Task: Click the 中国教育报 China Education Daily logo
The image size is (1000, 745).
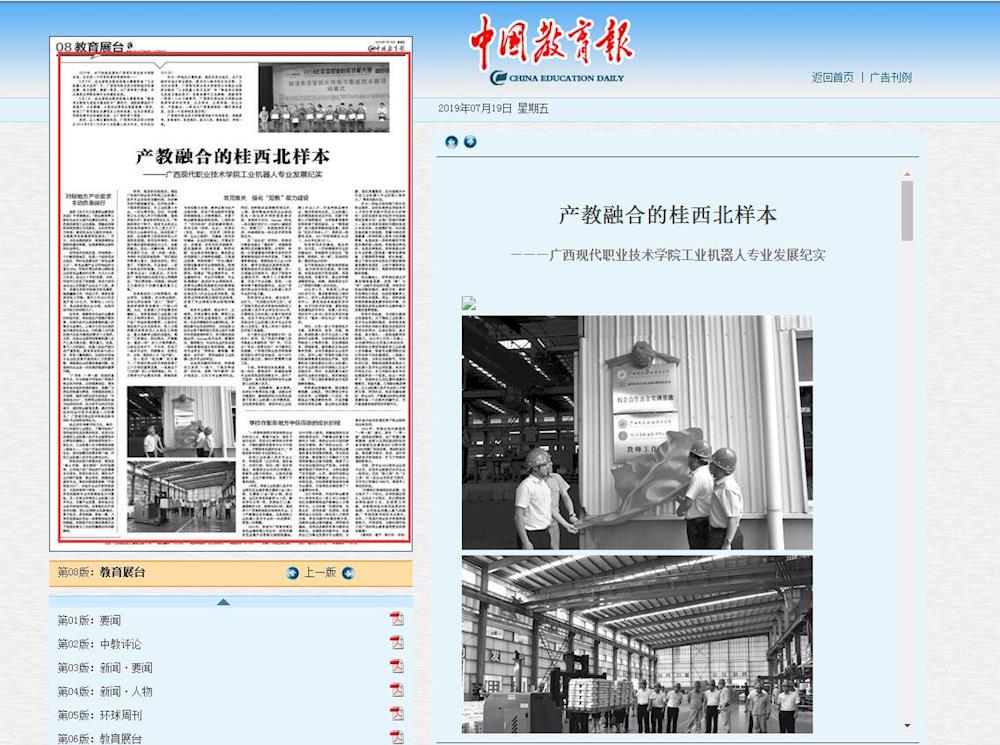Action: tap(552, 48)
